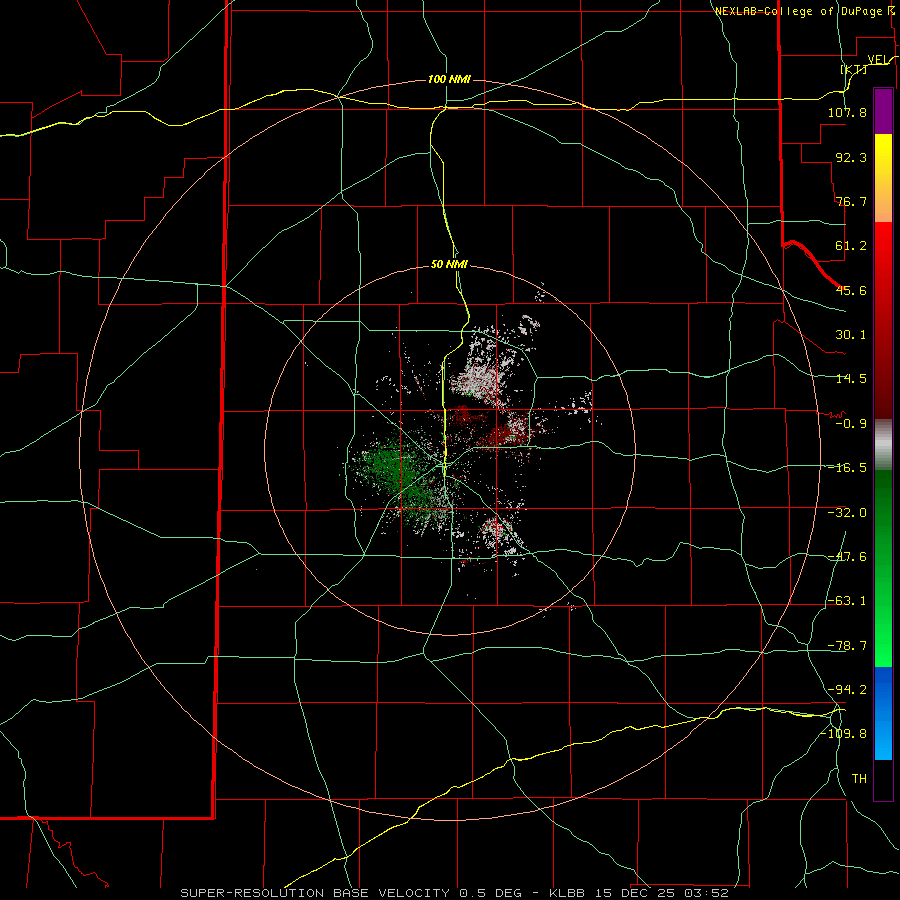Click the green segment of the velocity color bar
The image size is (900, 900).
coord(883,568)
